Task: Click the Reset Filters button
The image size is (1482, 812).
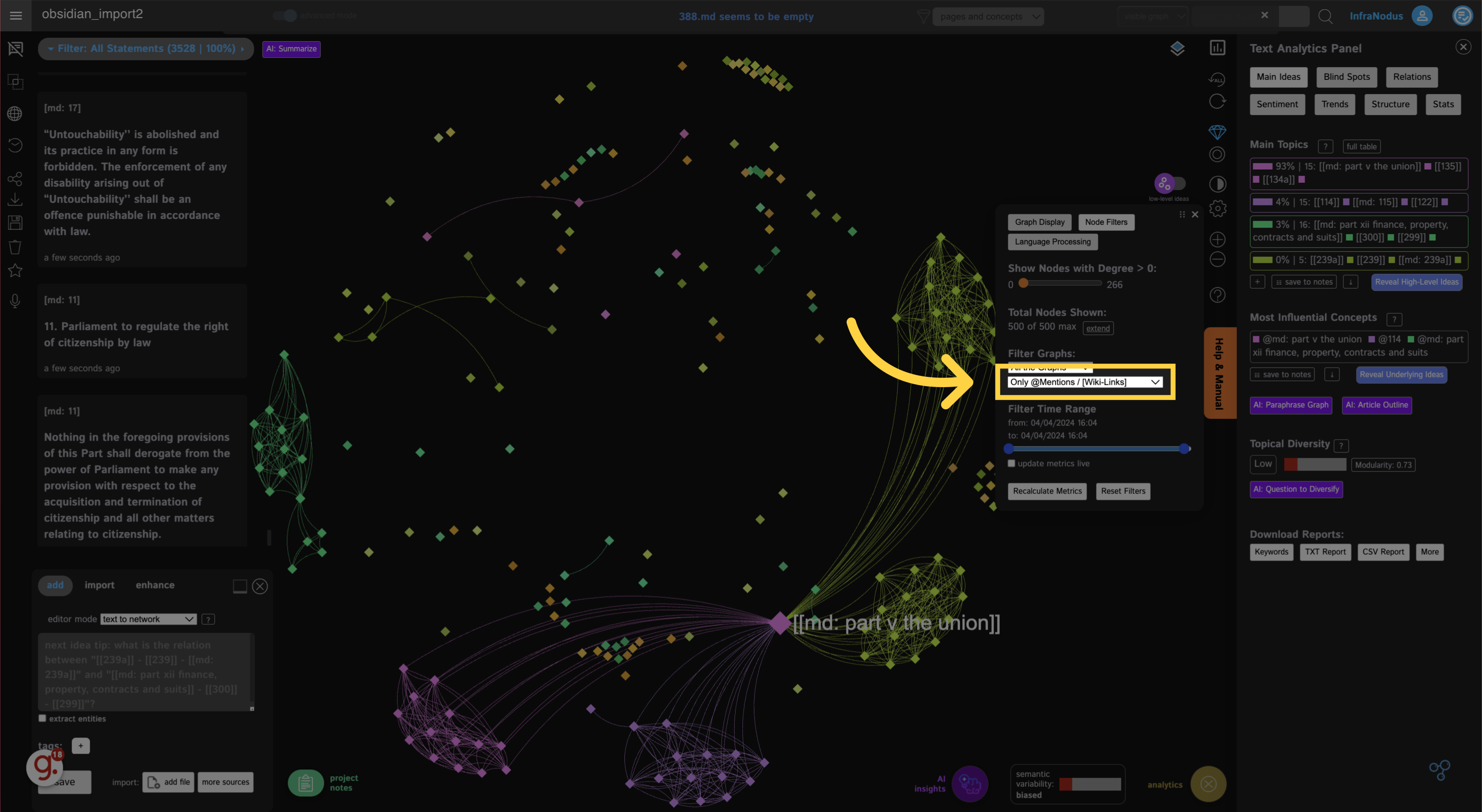Action: point(1123,491)
